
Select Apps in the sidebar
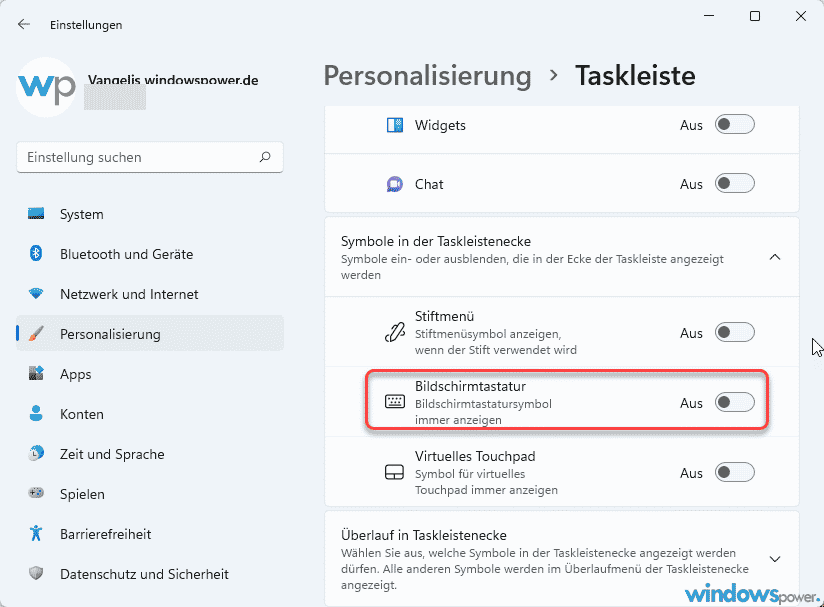(75, 374)
